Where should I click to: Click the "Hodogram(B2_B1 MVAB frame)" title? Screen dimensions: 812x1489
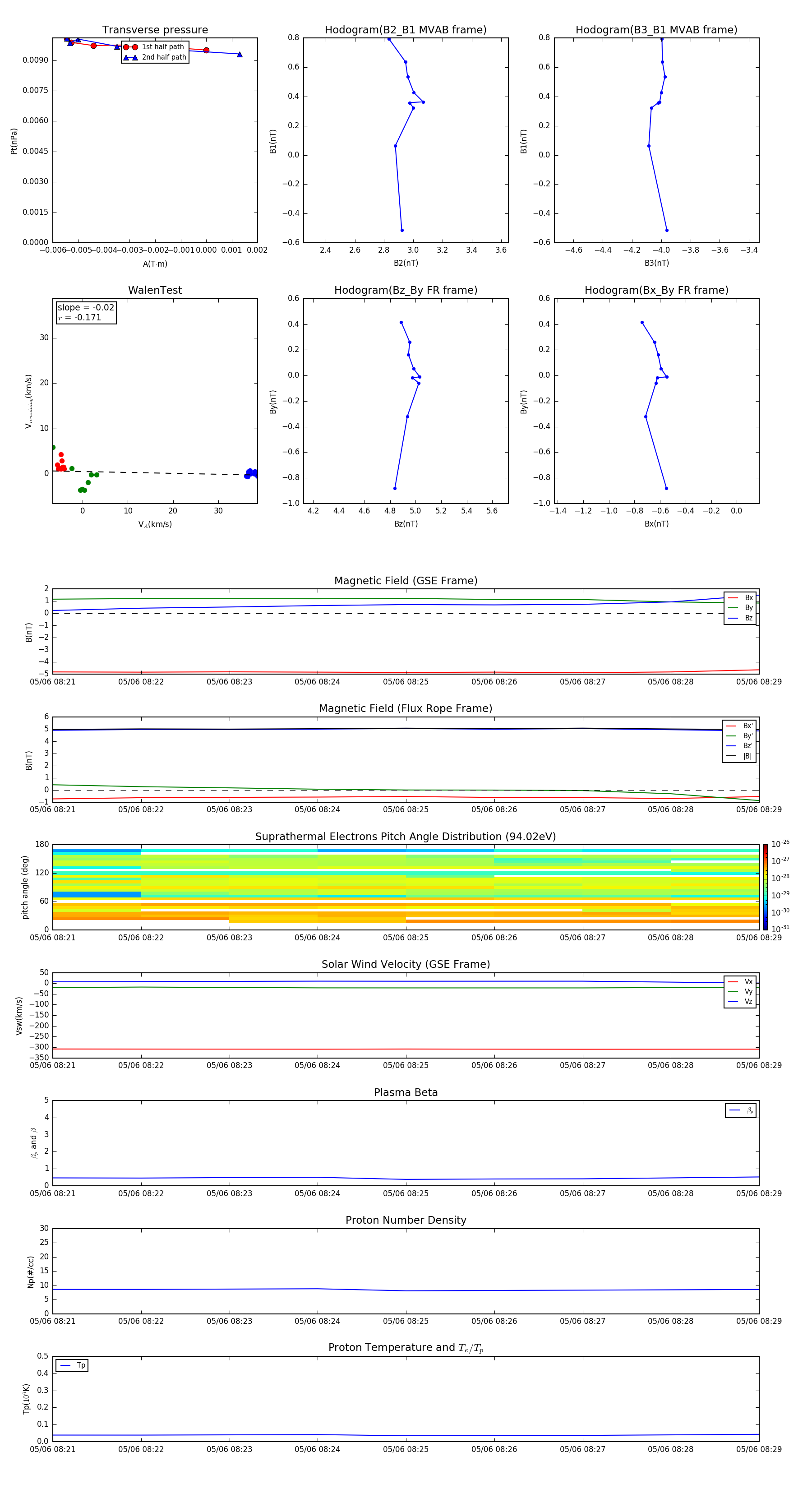click(406, 30)
